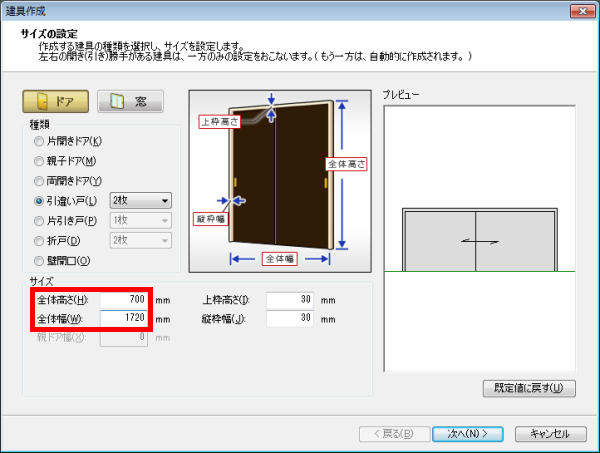Click the 全体幅 input field
The image size is (600, 453).
tap(124, 320)
